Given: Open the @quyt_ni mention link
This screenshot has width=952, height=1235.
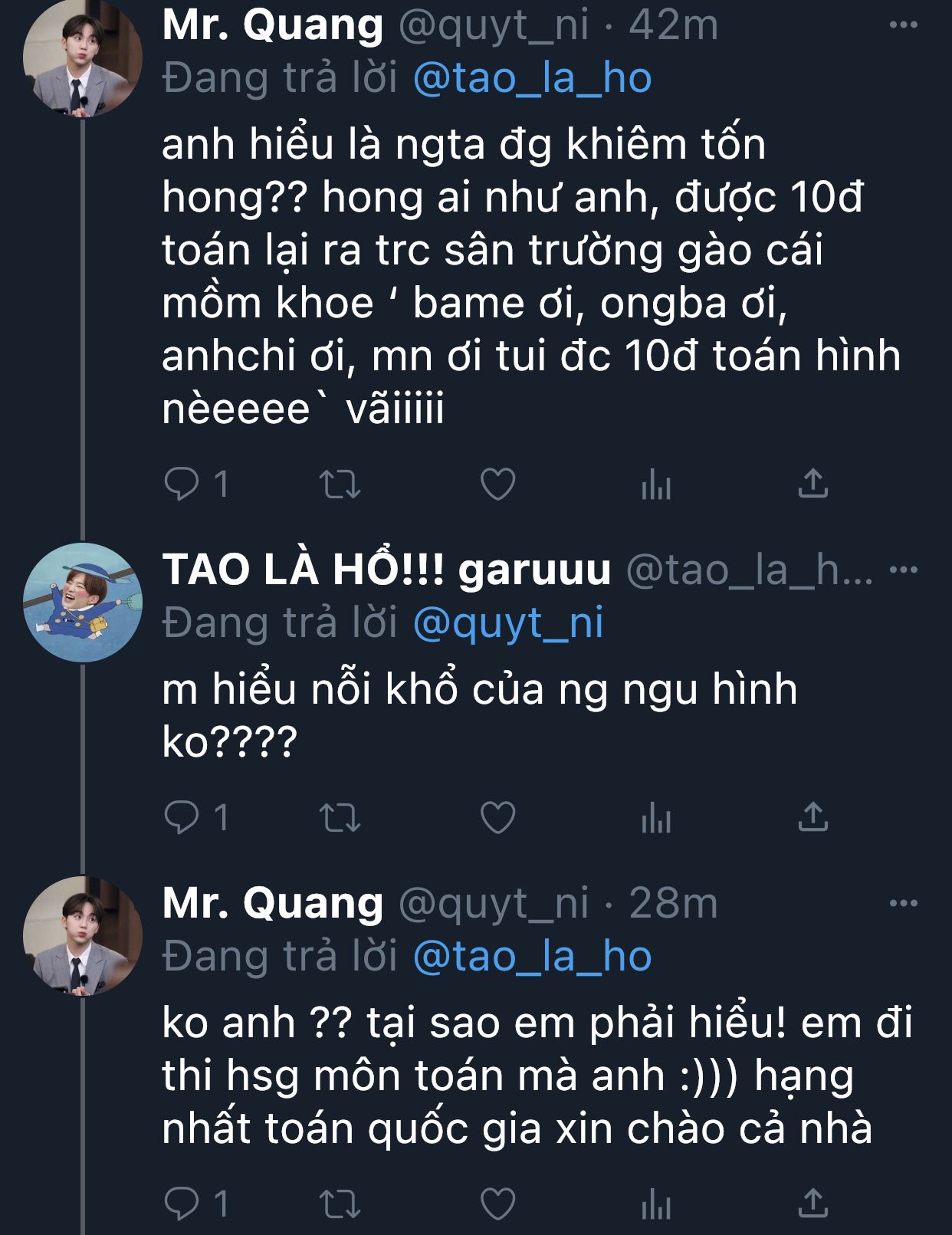Looking at the screenshot, I should [508, 622].
